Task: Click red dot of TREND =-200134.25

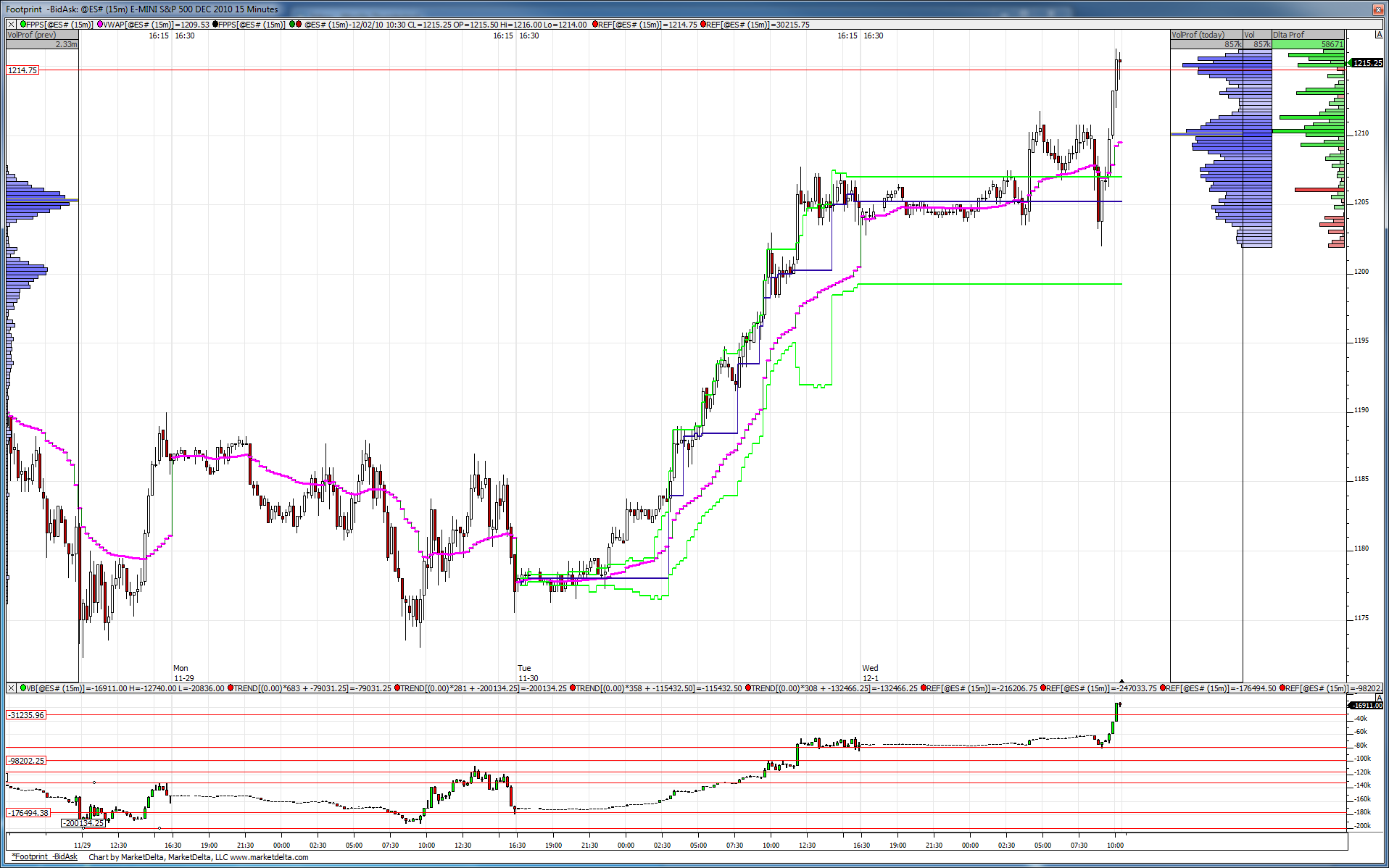Action: 398,688
